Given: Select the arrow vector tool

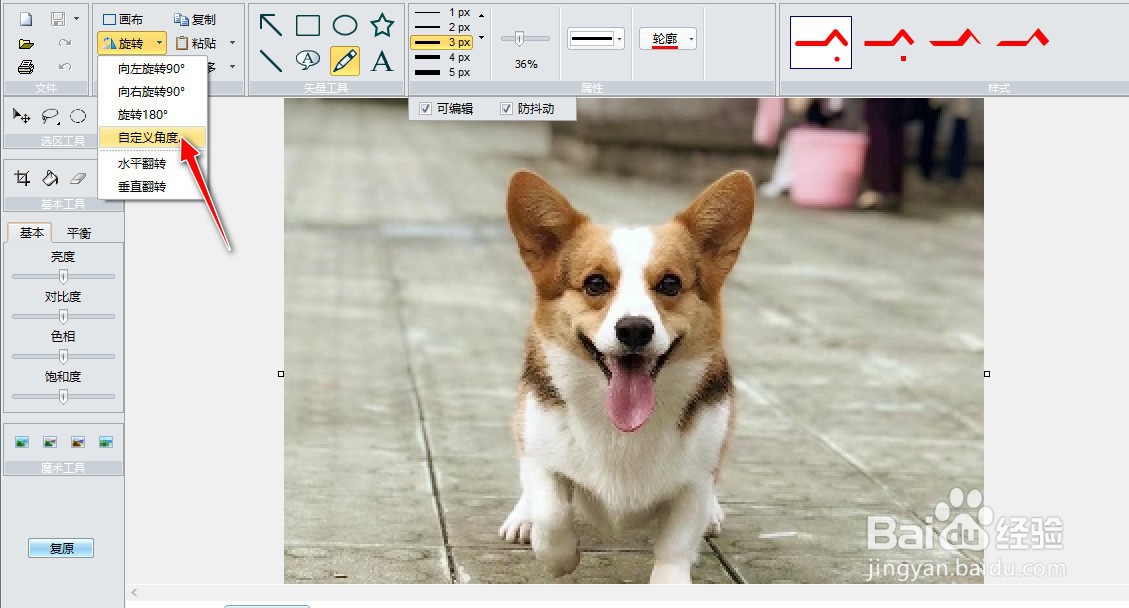Looking at the screenshot, I should [x=271, y=25].
